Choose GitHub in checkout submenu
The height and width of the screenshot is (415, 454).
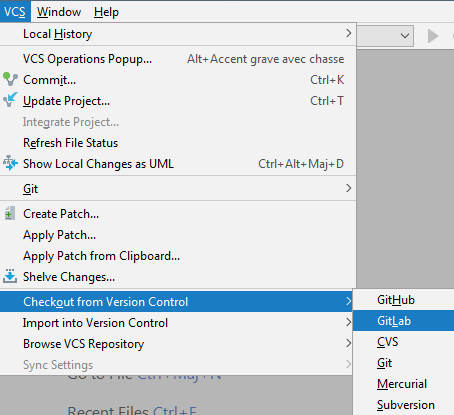point(404,300)
